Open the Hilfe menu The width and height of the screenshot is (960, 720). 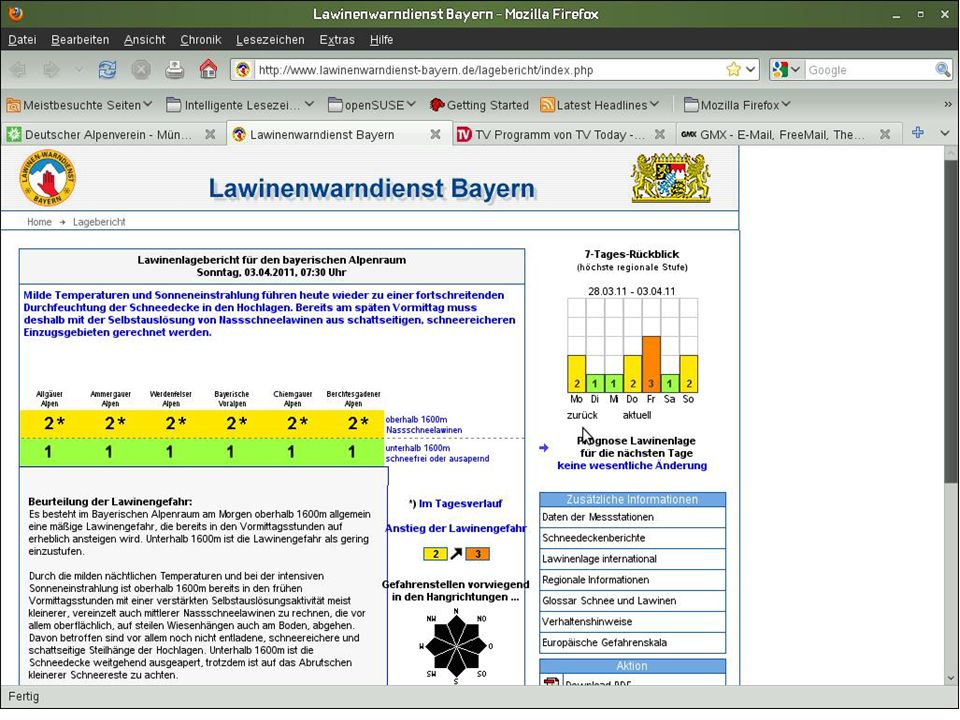[x=381, y=40]
